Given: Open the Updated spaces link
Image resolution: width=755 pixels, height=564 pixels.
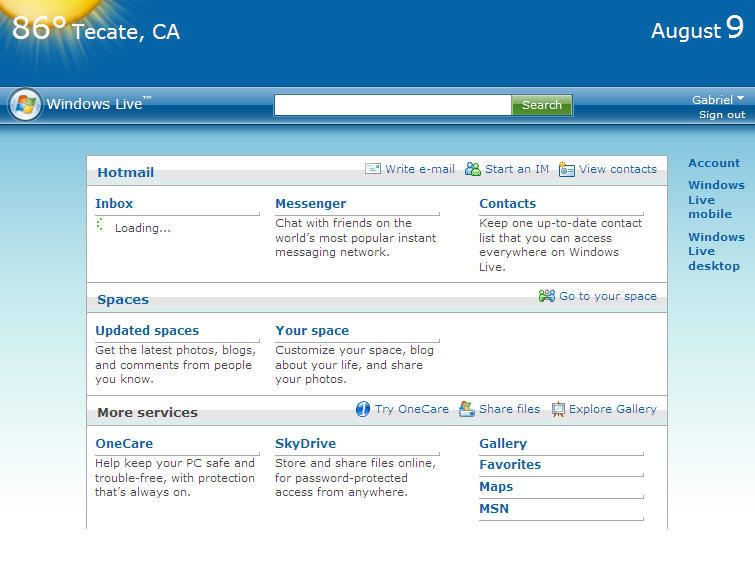Looking at the screenshot, I should [x=147, y=331].
